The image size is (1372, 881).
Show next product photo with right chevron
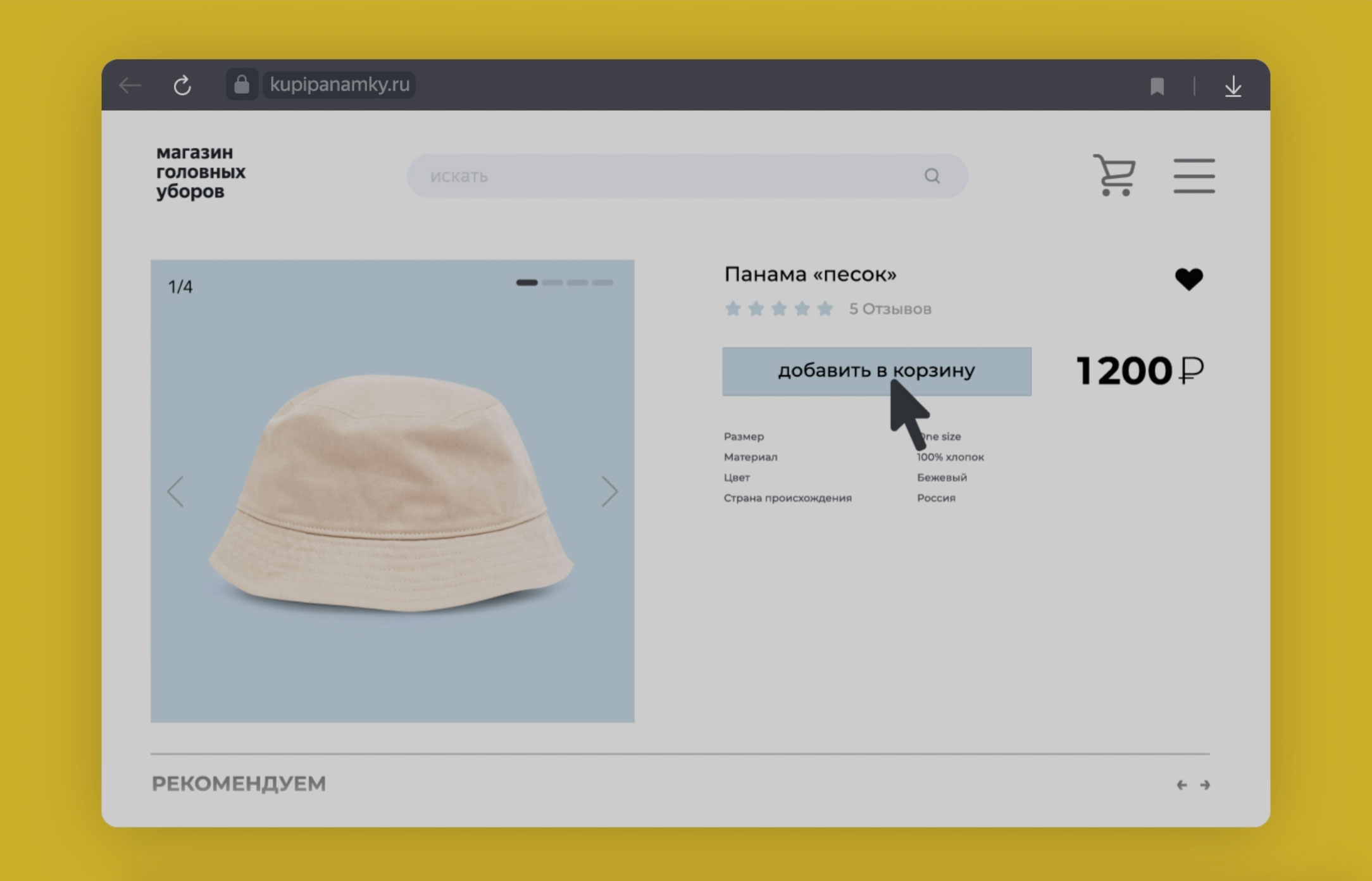tap(609, 491)
